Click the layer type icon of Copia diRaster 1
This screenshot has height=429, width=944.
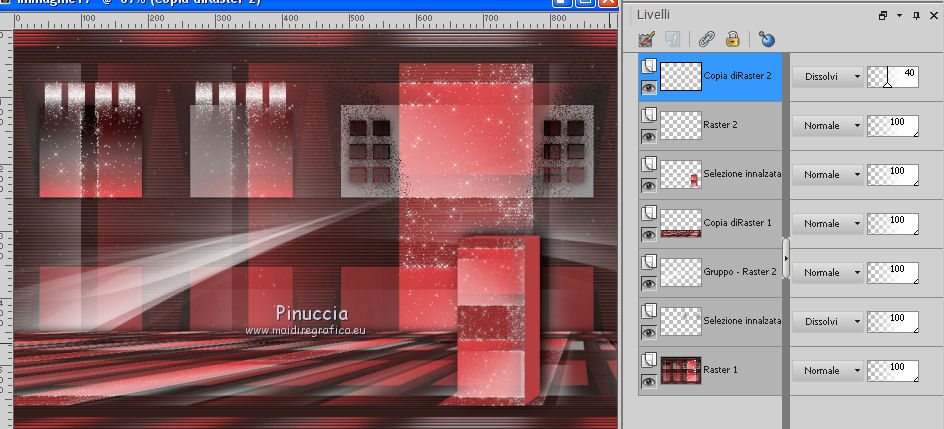pyautogui.click(x=649, y=213)
